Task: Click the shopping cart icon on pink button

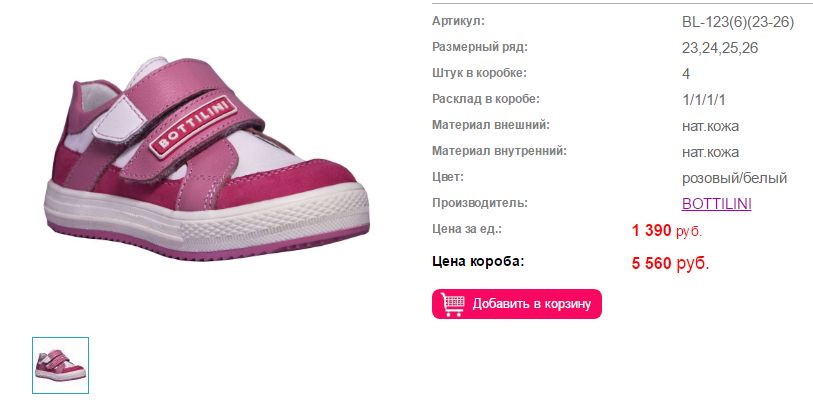Action: (453, 304)
